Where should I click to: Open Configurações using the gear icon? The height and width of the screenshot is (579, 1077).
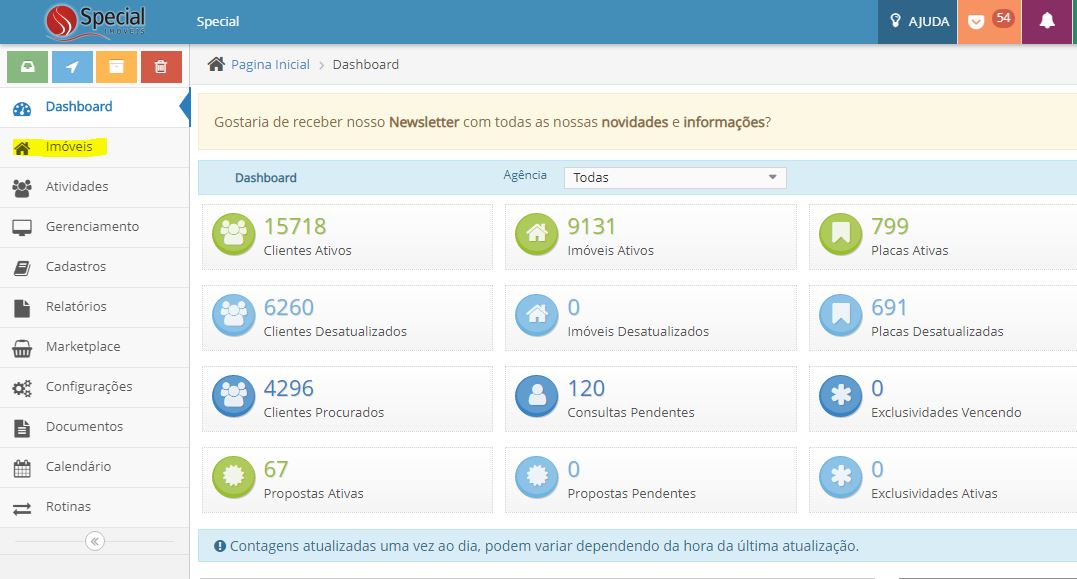22,387
